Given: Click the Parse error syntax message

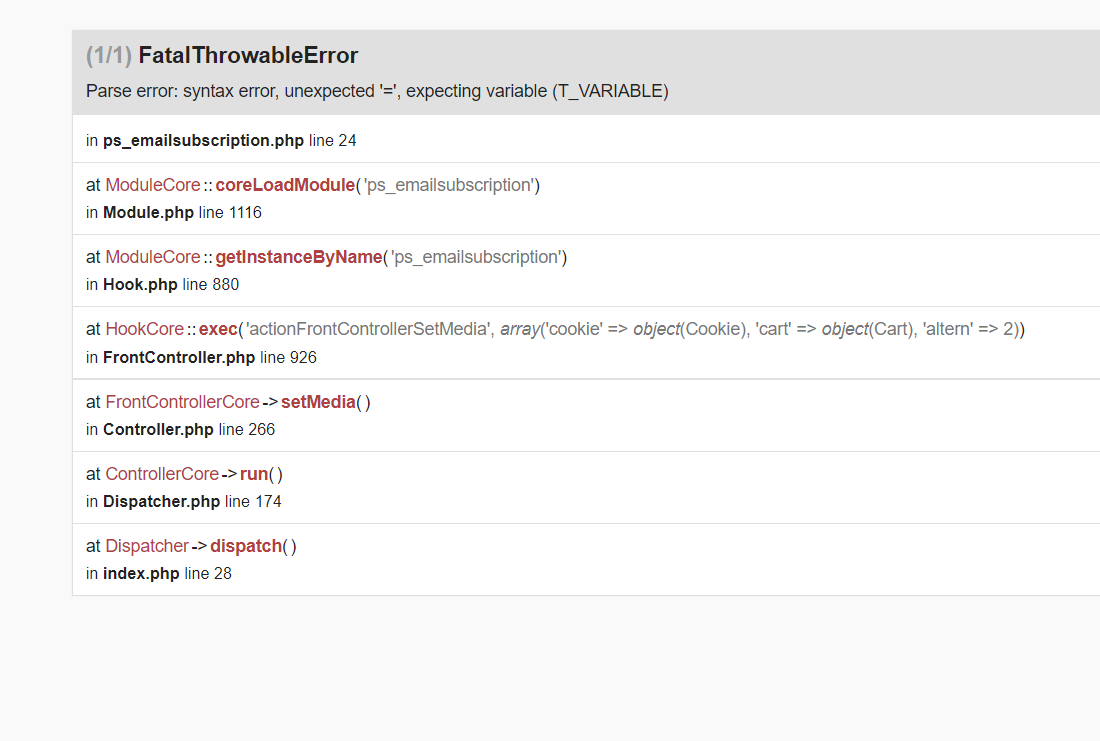Looking at the screenshot, I should tap(377, 91).
